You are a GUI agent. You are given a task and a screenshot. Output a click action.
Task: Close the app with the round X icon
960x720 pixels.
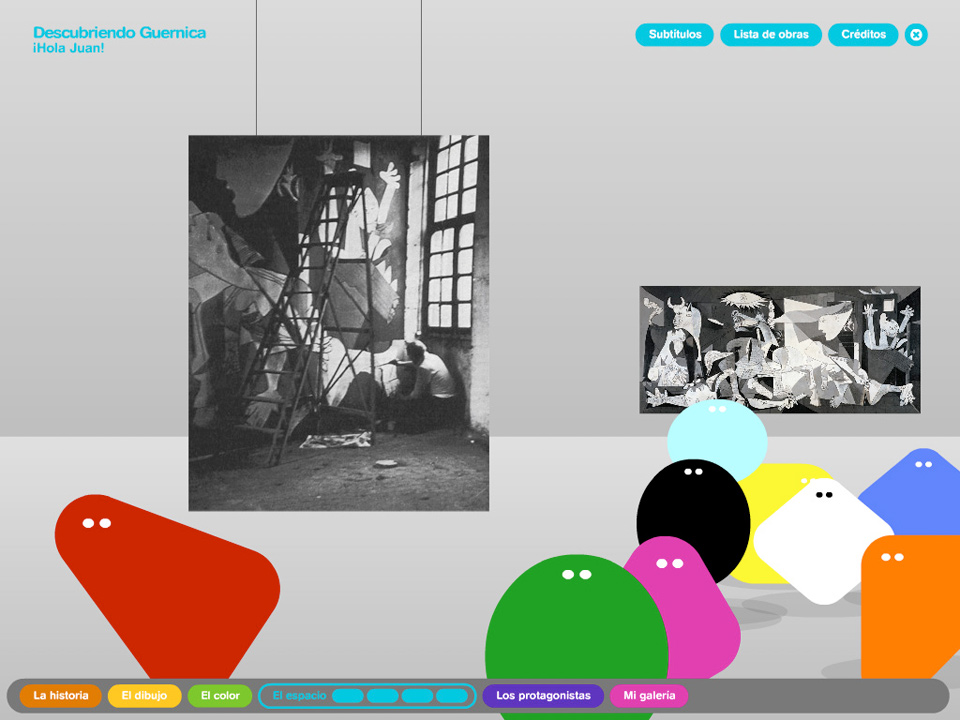pyautogui.click(x=916, y=35)
